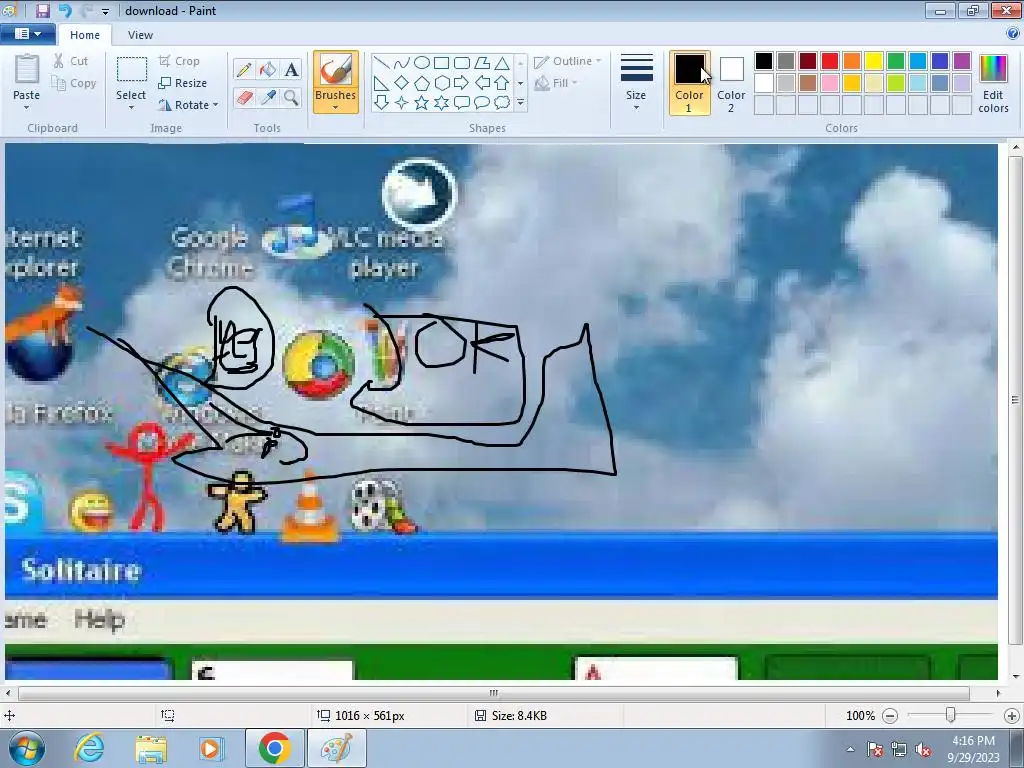Screen dimensions: 1024x768
Task: Open the Select dropdown arrow
Action: [x=131, y=108]
